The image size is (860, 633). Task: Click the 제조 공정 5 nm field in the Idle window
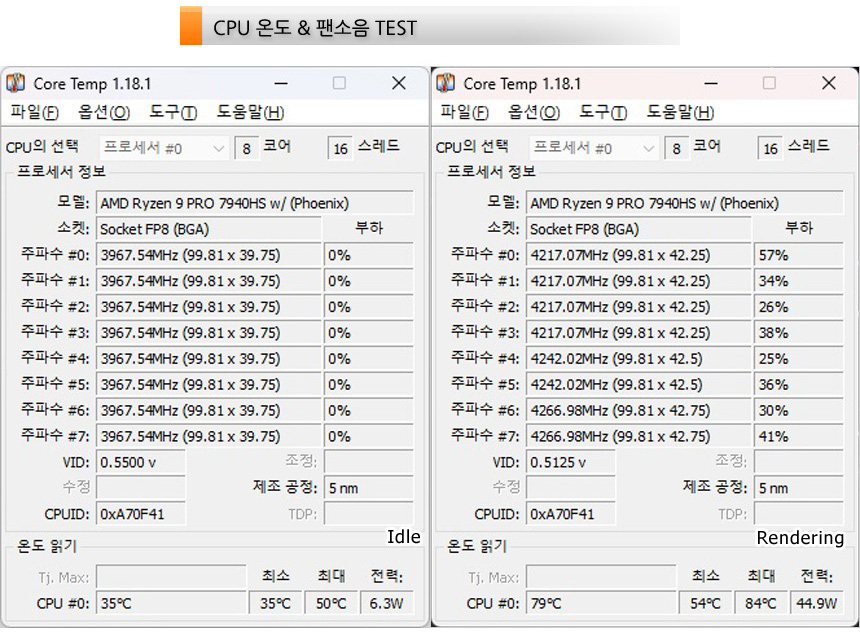[369, 488]
